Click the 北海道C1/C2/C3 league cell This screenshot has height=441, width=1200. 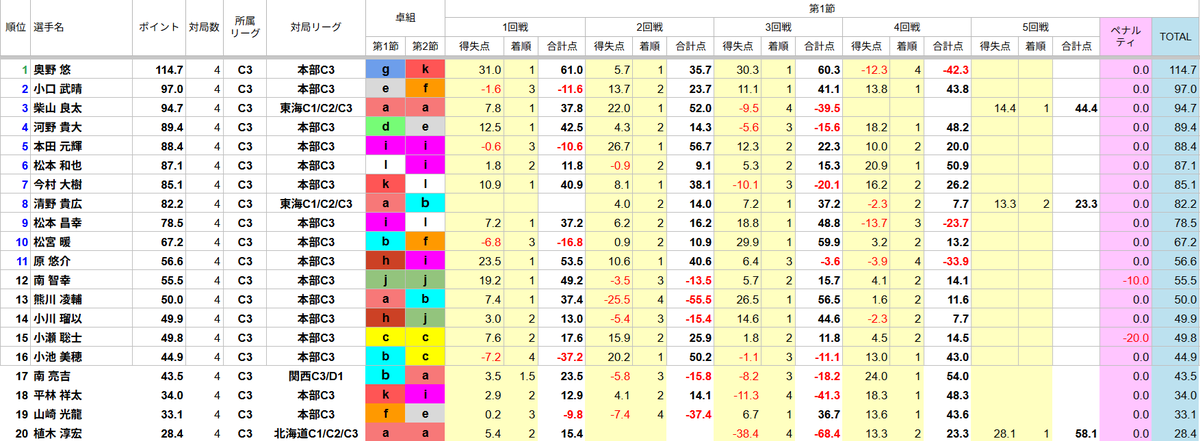point(314,435)
